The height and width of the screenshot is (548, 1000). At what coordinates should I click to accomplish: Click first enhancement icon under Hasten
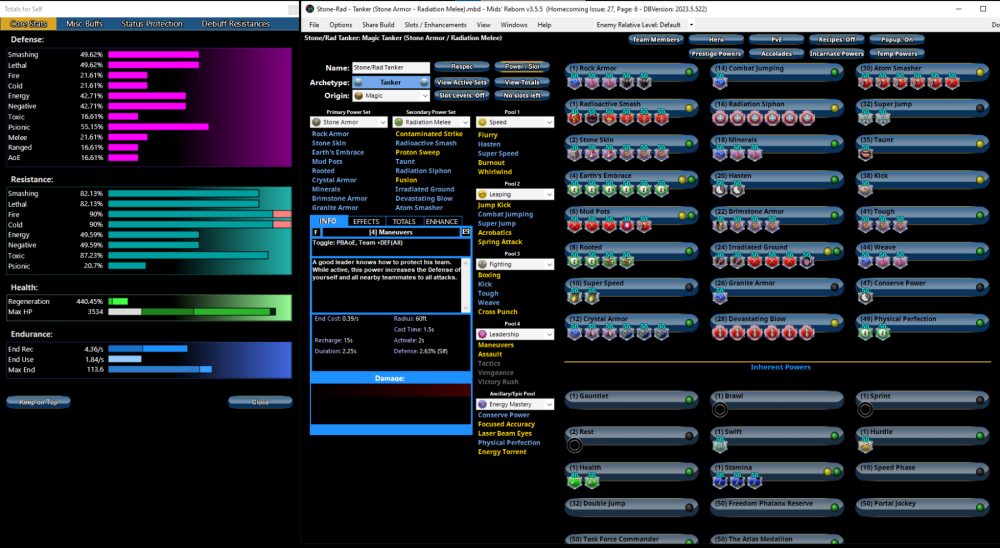(x=721, y=190)
